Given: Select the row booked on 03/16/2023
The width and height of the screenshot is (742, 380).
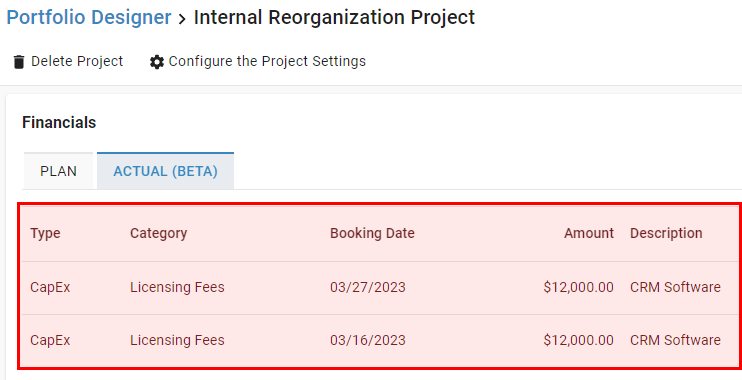Looking at the screenshot, I should (x=380, y=341).
